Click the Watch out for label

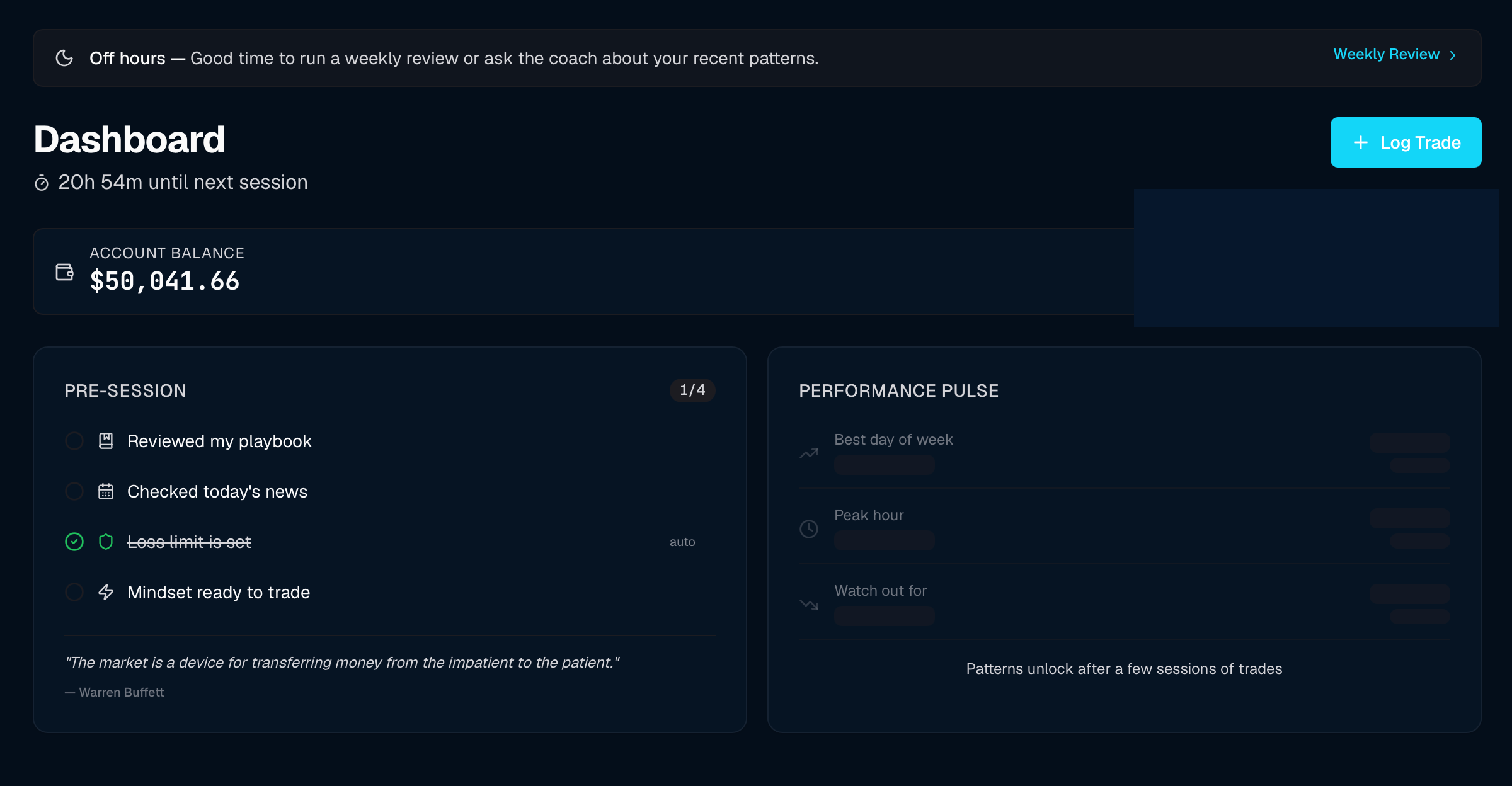click(x=880, y=591)
